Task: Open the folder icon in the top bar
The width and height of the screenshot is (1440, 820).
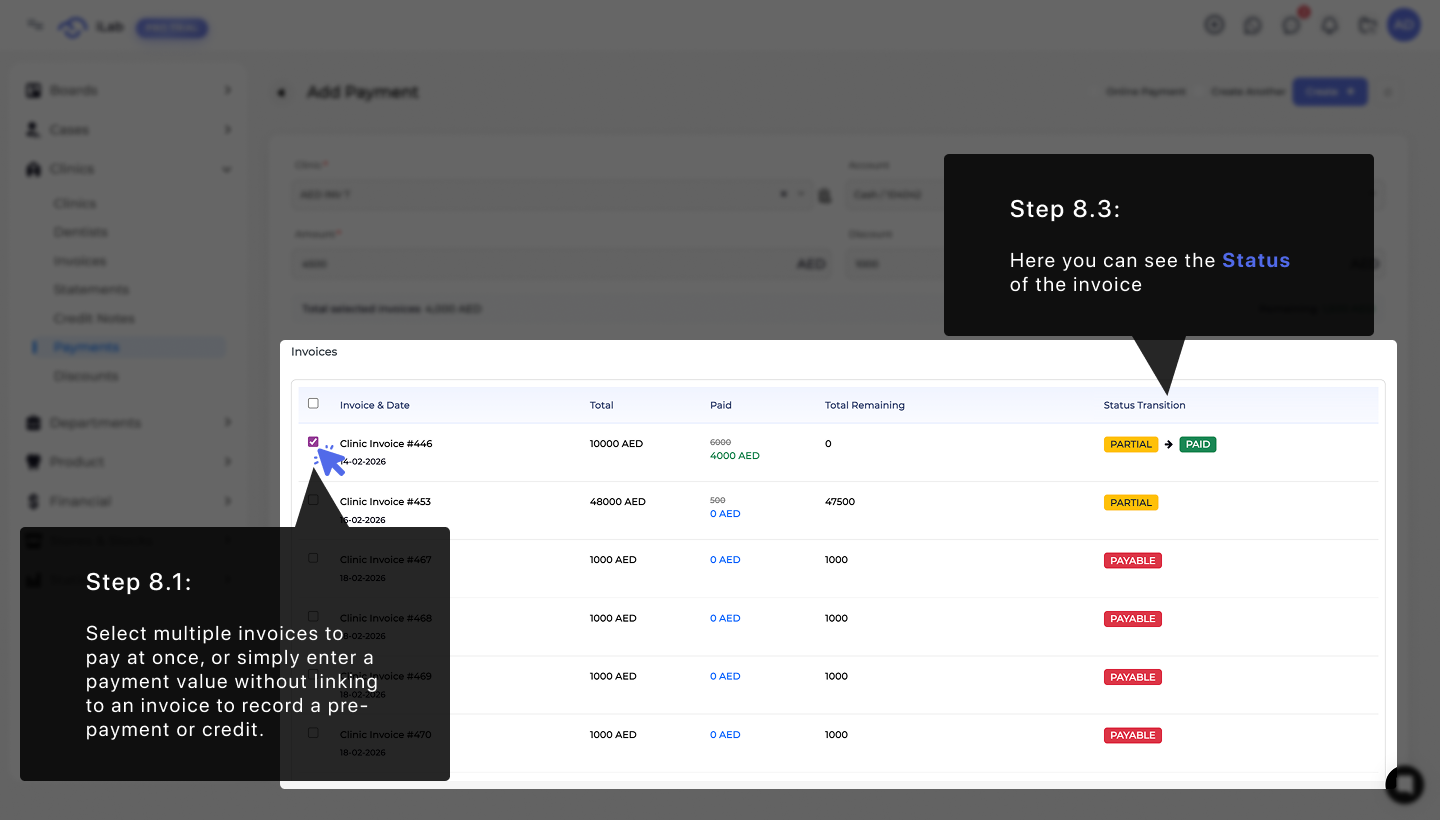Action: [x=1368, y=26]
